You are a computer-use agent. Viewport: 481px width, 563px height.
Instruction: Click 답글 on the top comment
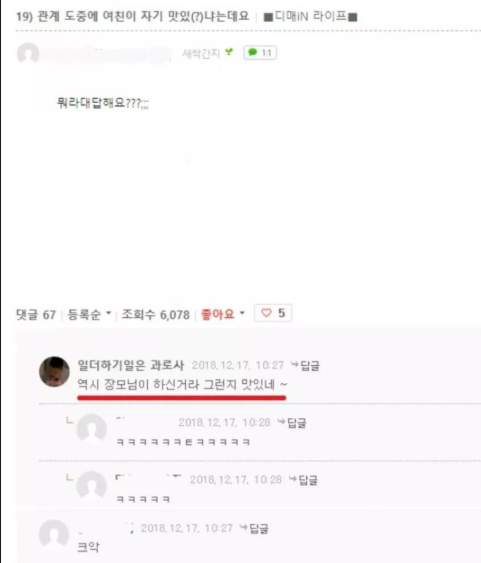tap(305, 366)
